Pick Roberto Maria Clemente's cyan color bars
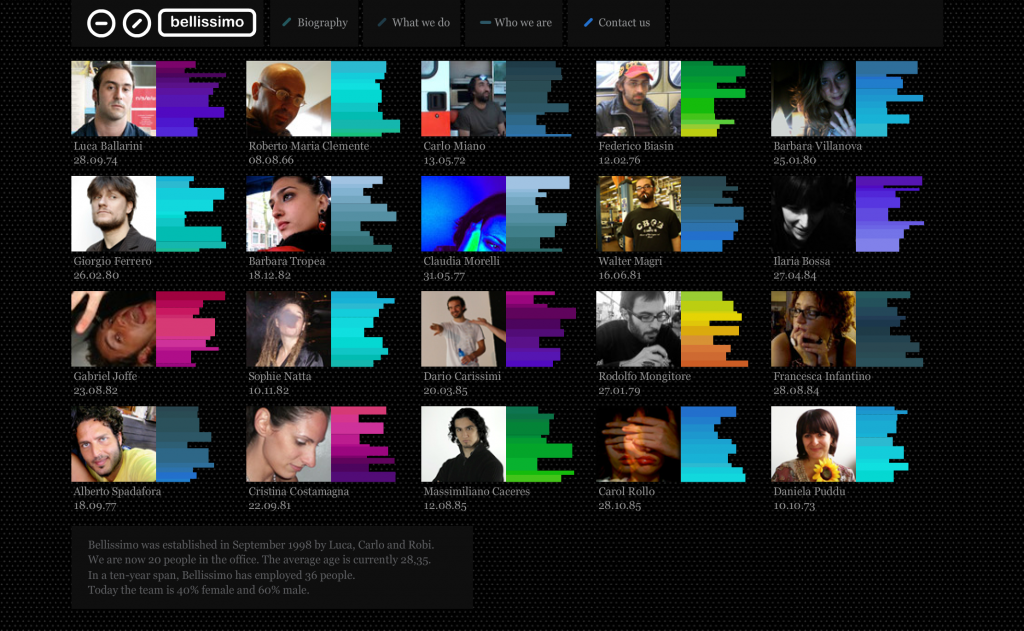The width and height of the screenshot is (1024, 631). [x=363, y=99]
